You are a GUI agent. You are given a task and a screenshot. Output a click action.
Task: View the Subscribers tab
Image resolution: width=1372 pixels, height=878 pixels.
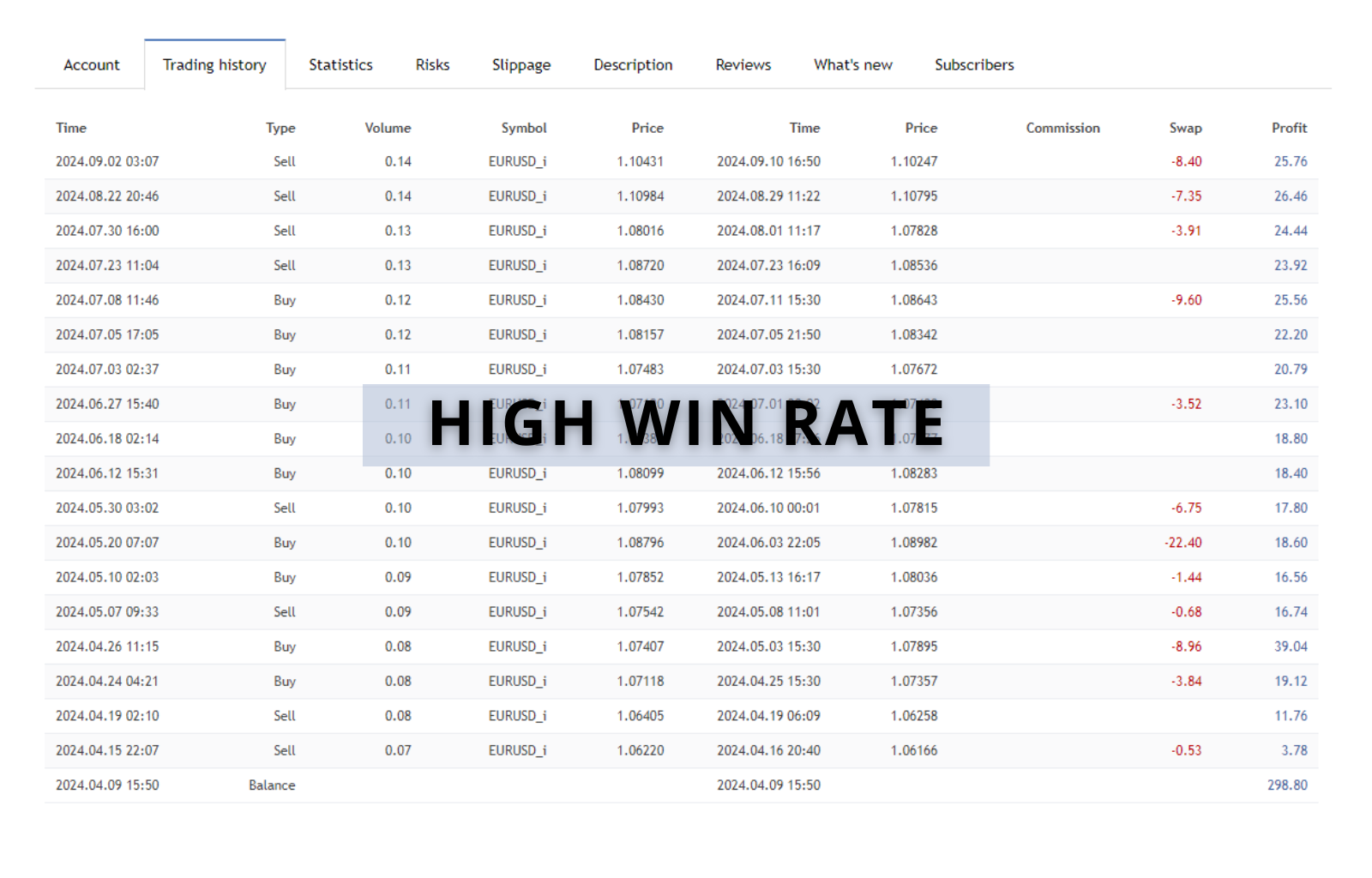[973, 64]
